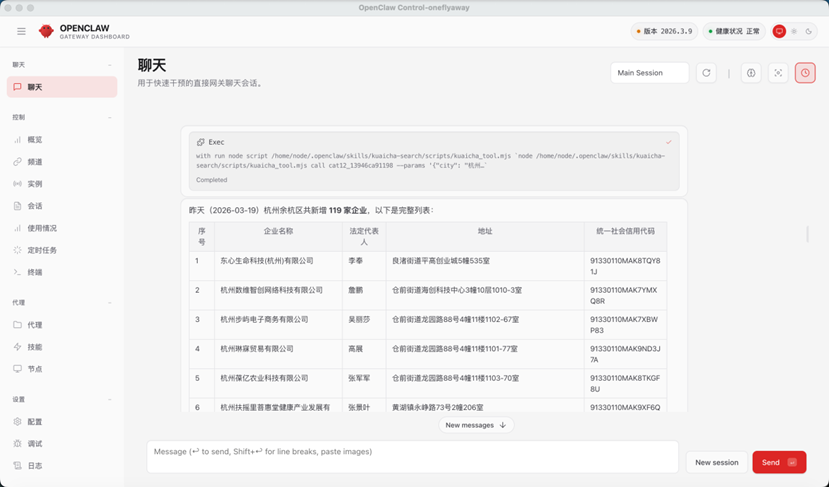829x487 pixels.
Task: Click the red OpenClaw lobster logo
Action: coord(47,31)
